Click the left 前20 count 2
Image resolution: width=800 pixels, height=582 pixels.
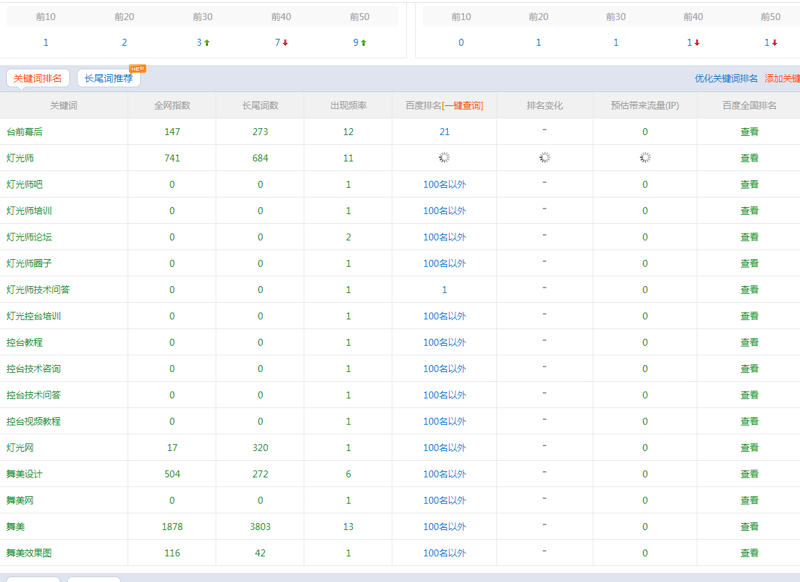(124, 42)
